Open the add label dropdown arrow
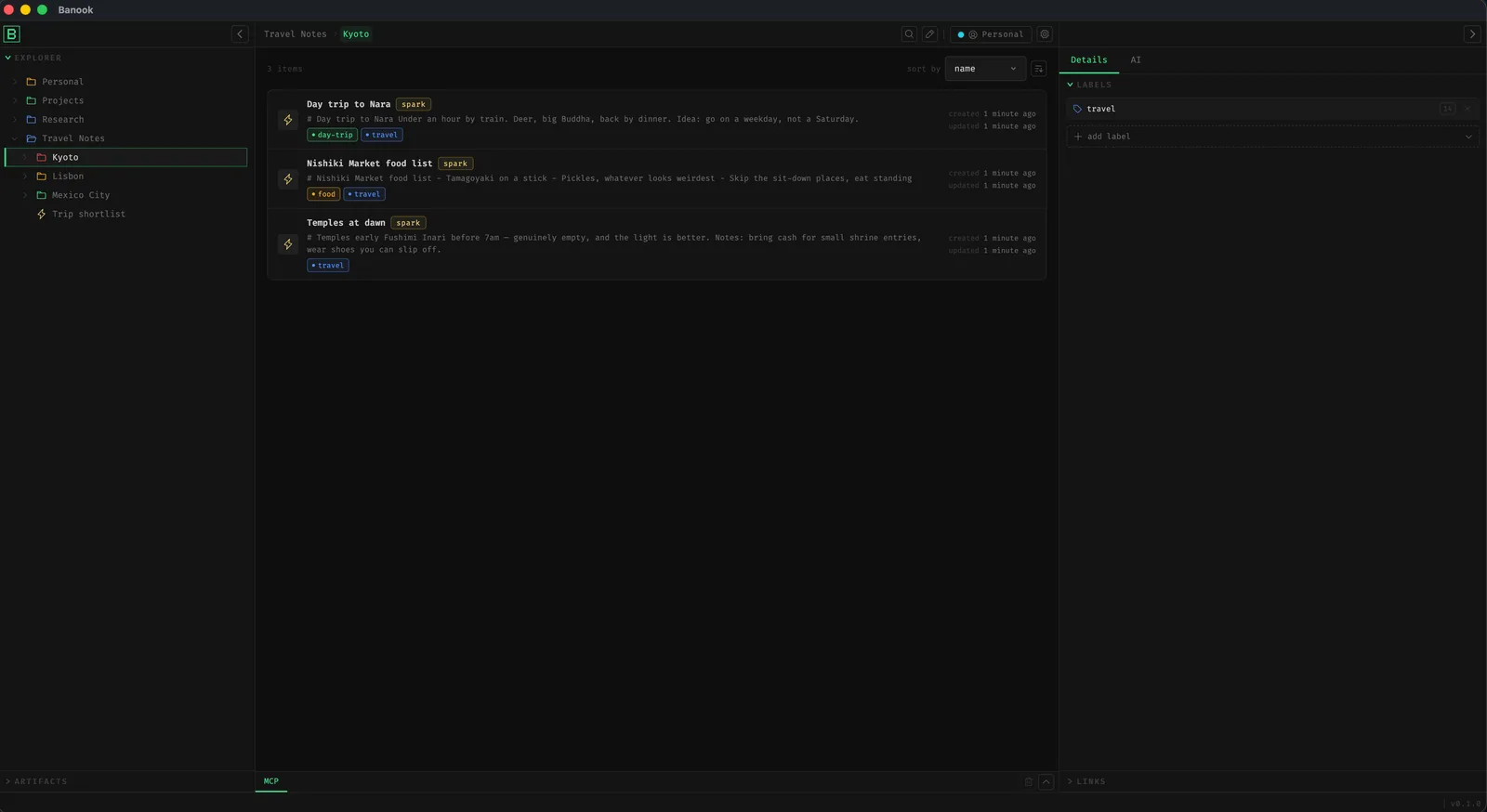Image resolution: width=1487 pixels, height=812 pixels. [1468, 137]
